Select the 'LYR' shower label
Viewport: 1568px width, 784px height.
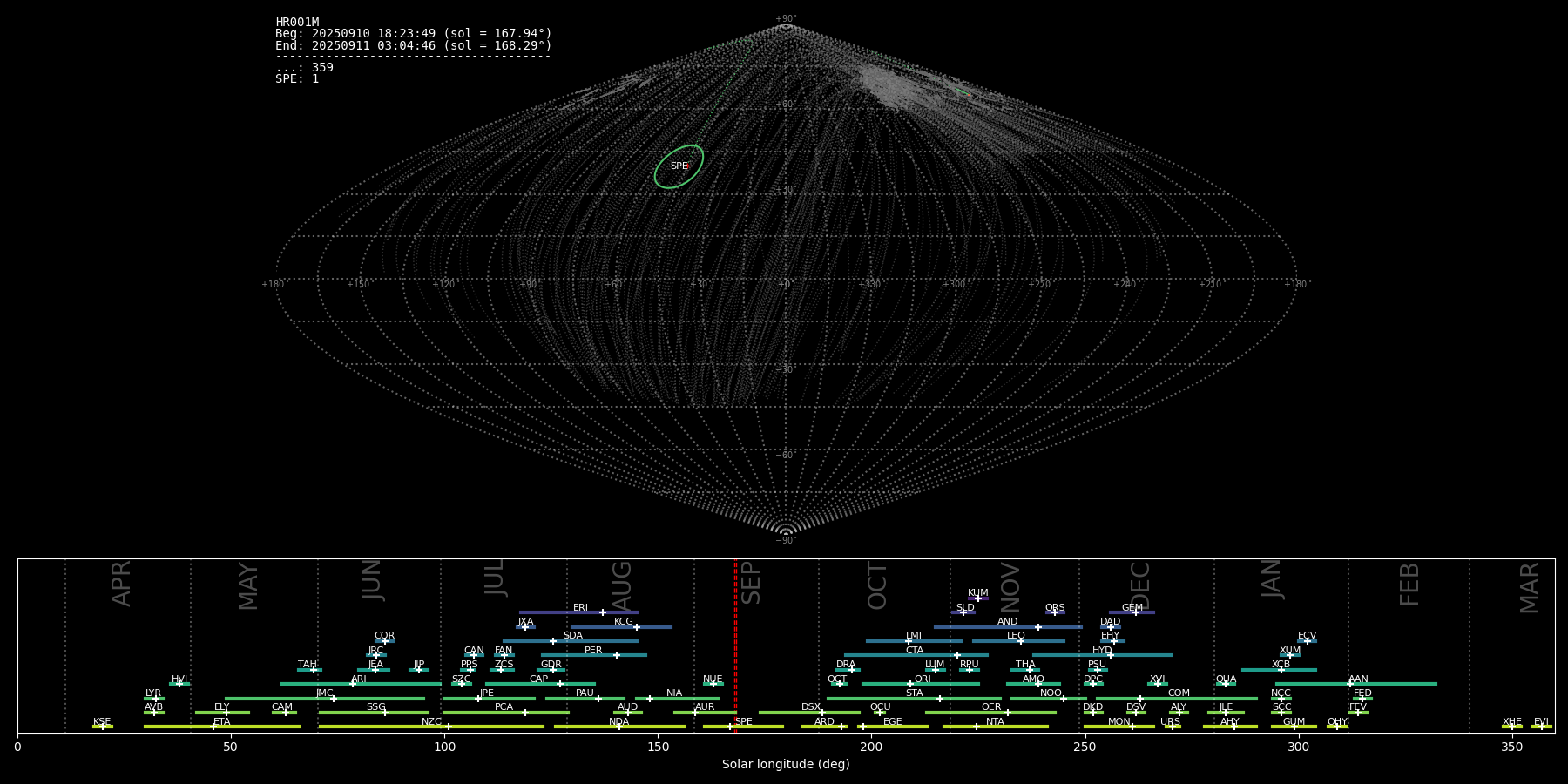point(153,693)
